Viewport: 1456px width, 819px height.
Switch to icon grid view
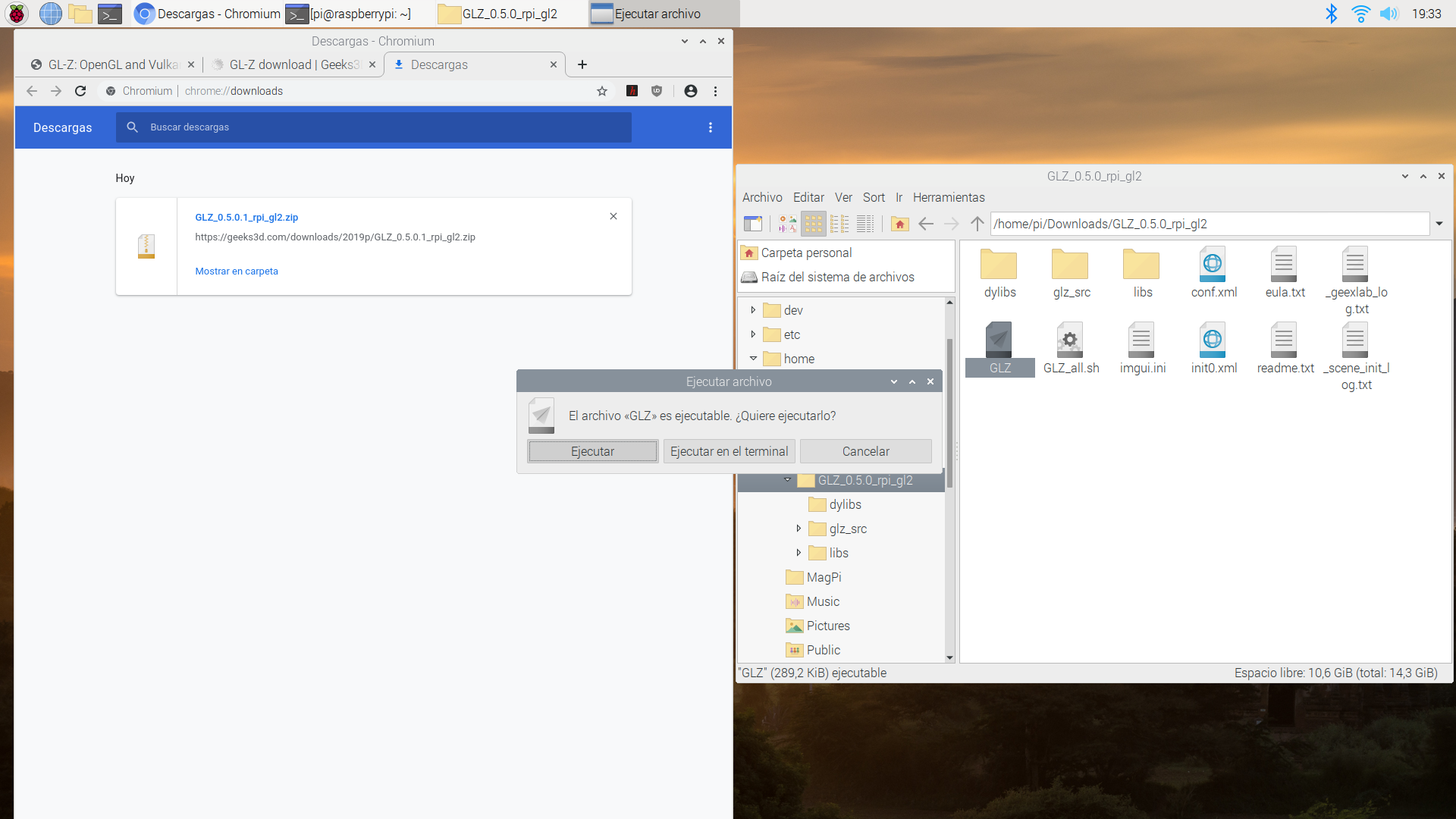click(813, 224)
